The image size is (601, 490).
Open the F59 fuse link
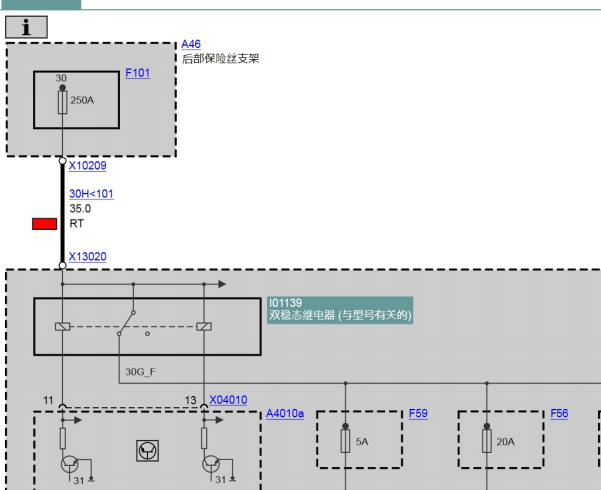[418, 413]
